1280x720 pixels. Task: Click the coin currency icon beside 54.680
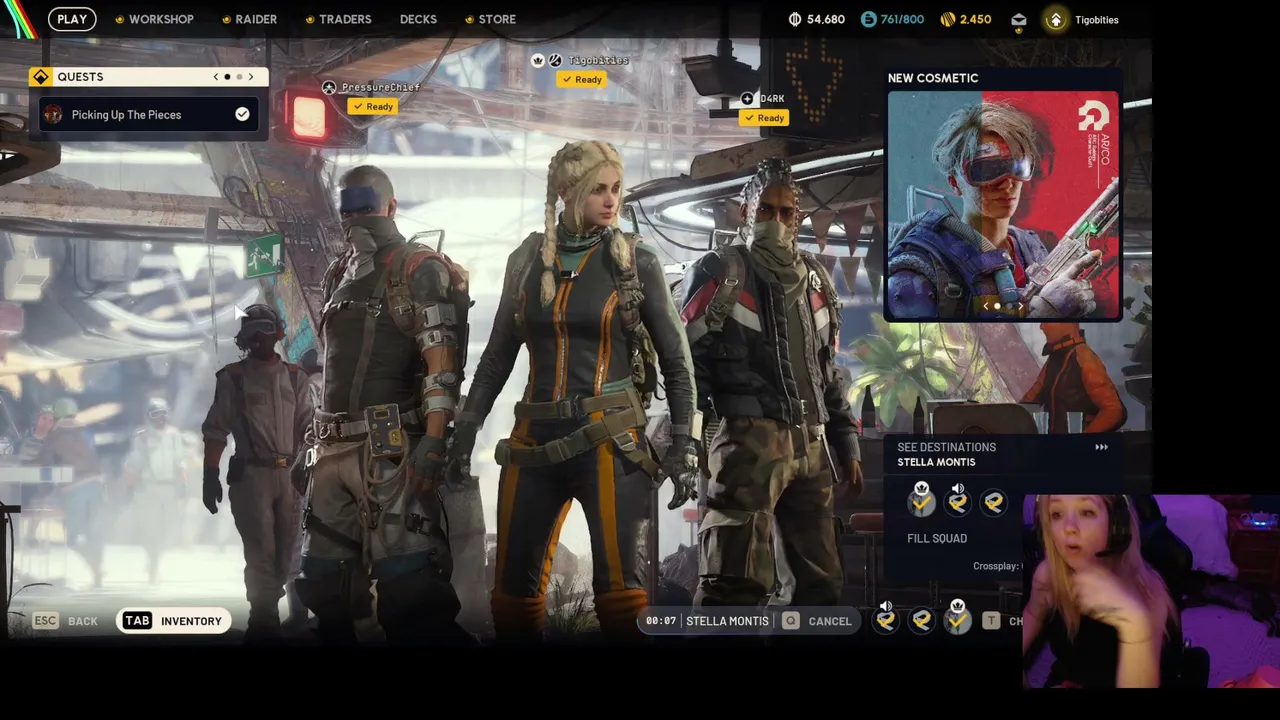click(795, 19)
